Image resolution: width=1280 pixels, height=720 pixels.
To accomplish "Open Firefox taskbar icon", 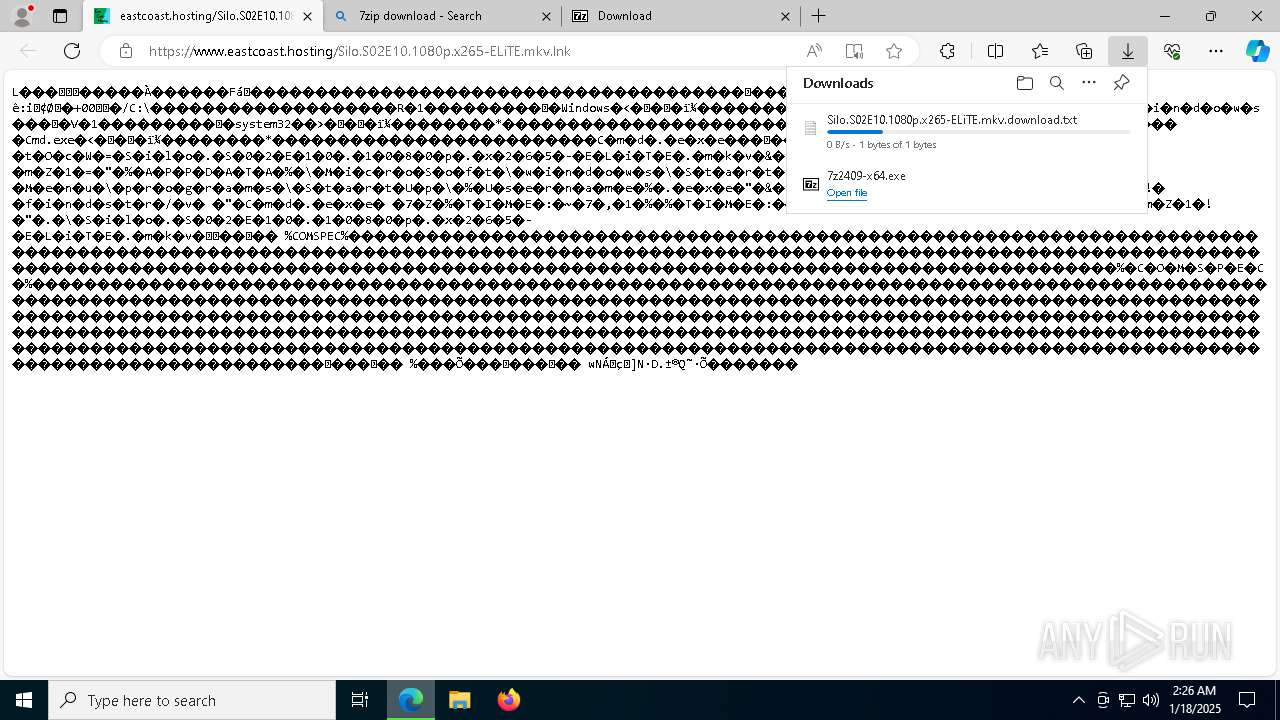I will [508, 700].
